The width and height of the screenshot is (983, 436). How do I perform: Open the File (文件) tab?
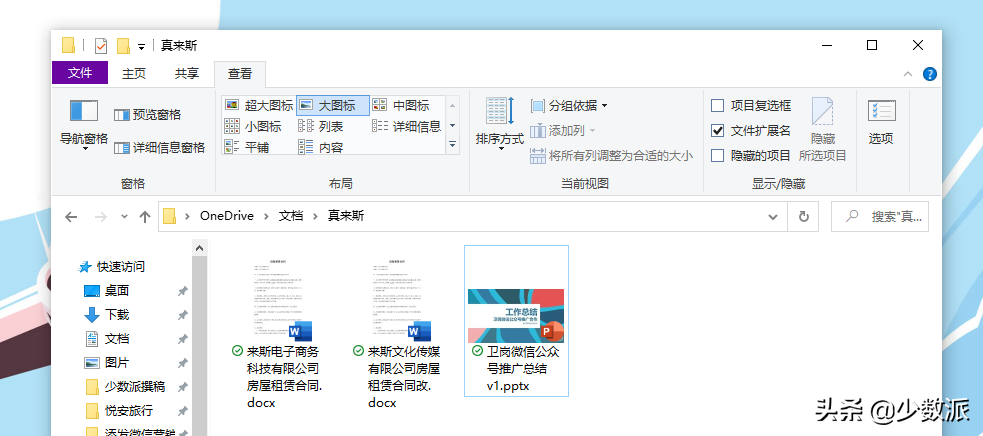click(80, 73)
